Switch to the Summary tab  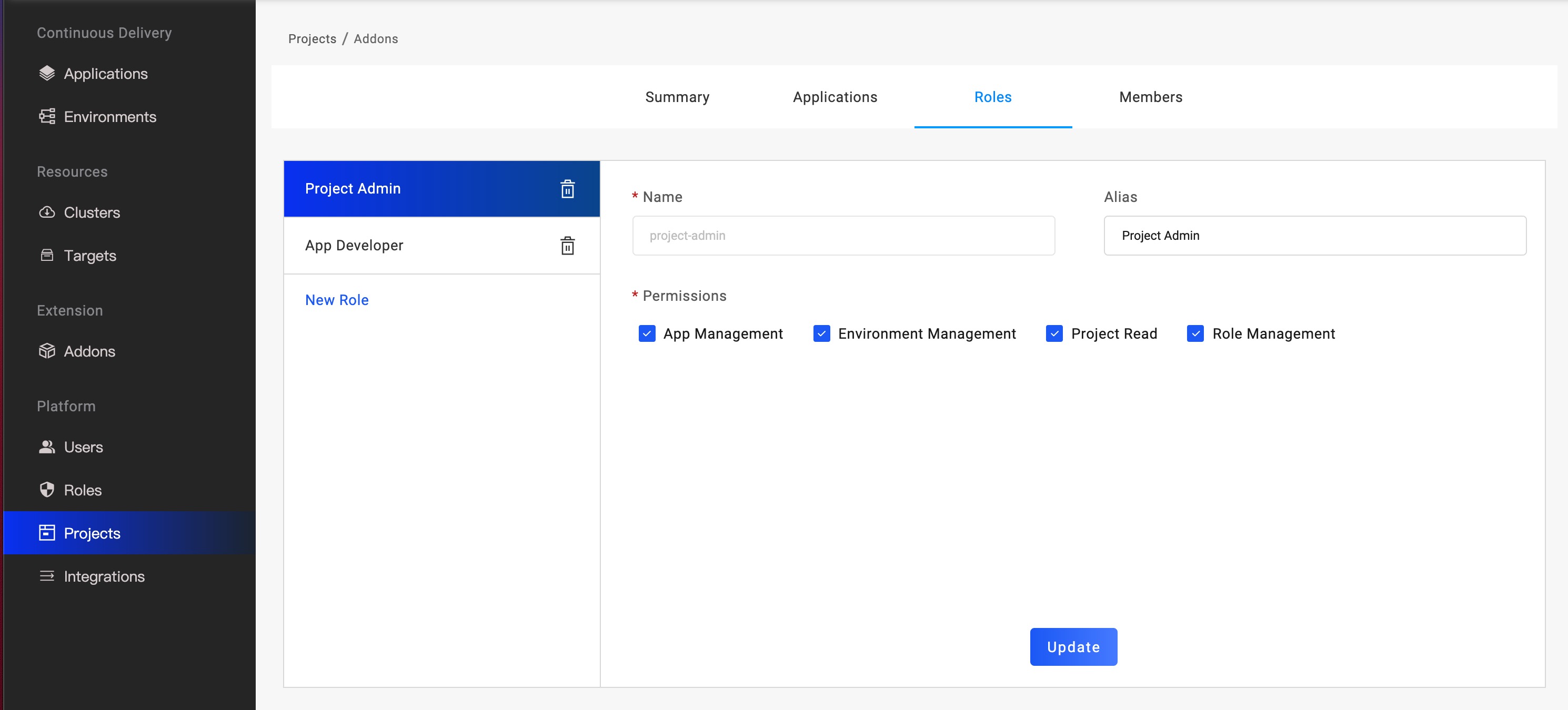point(677,97)
